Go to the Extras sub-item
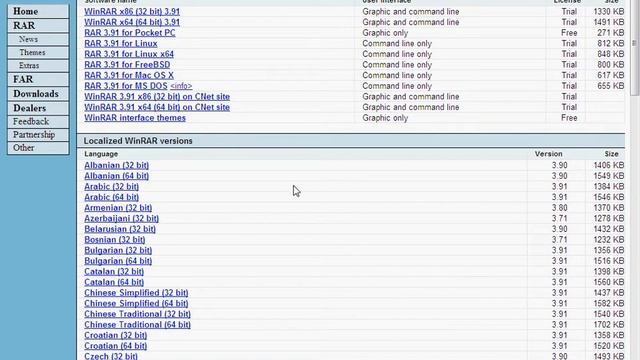Image resolution: width=640 pixels, height=360 pixels. [x=38, y=66]
